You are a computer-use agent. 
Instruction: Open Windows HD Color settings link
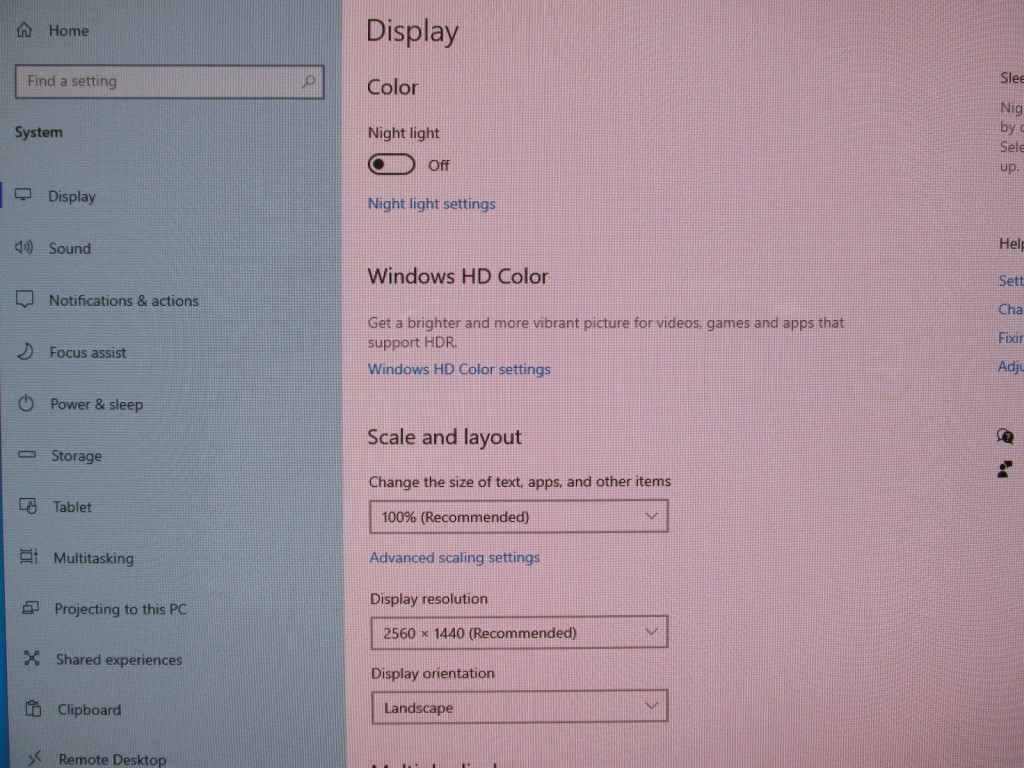[459, 369]
